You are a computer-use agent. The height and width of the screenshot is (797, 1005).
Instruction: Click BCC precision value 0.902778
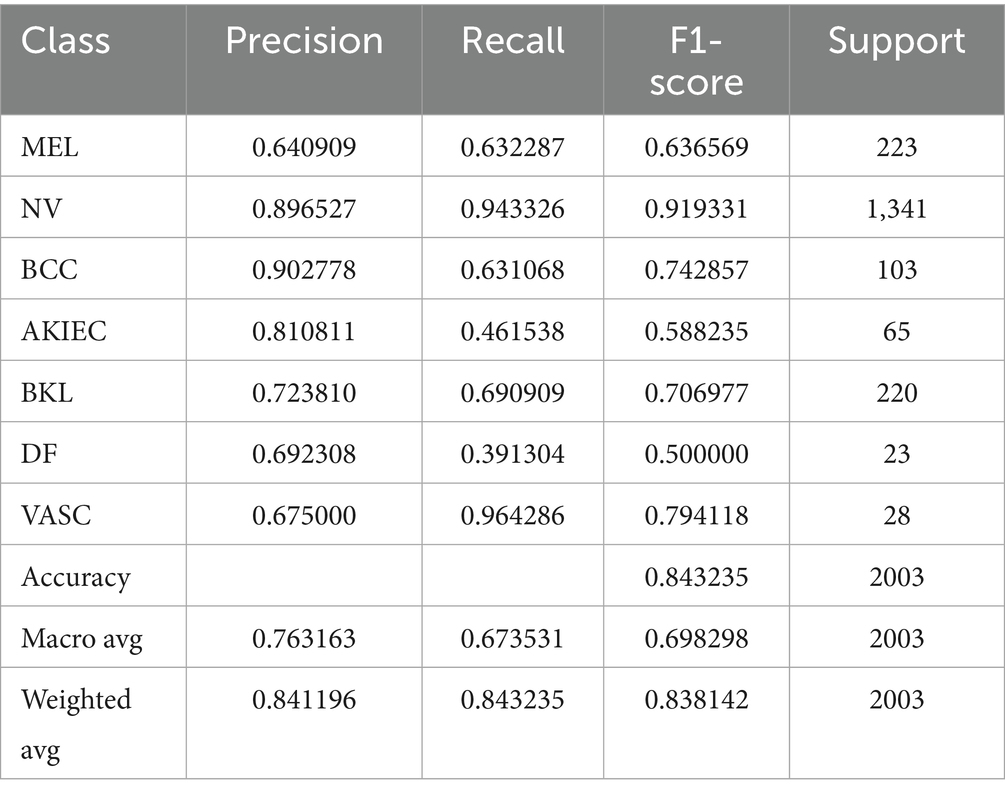(303, 269)
